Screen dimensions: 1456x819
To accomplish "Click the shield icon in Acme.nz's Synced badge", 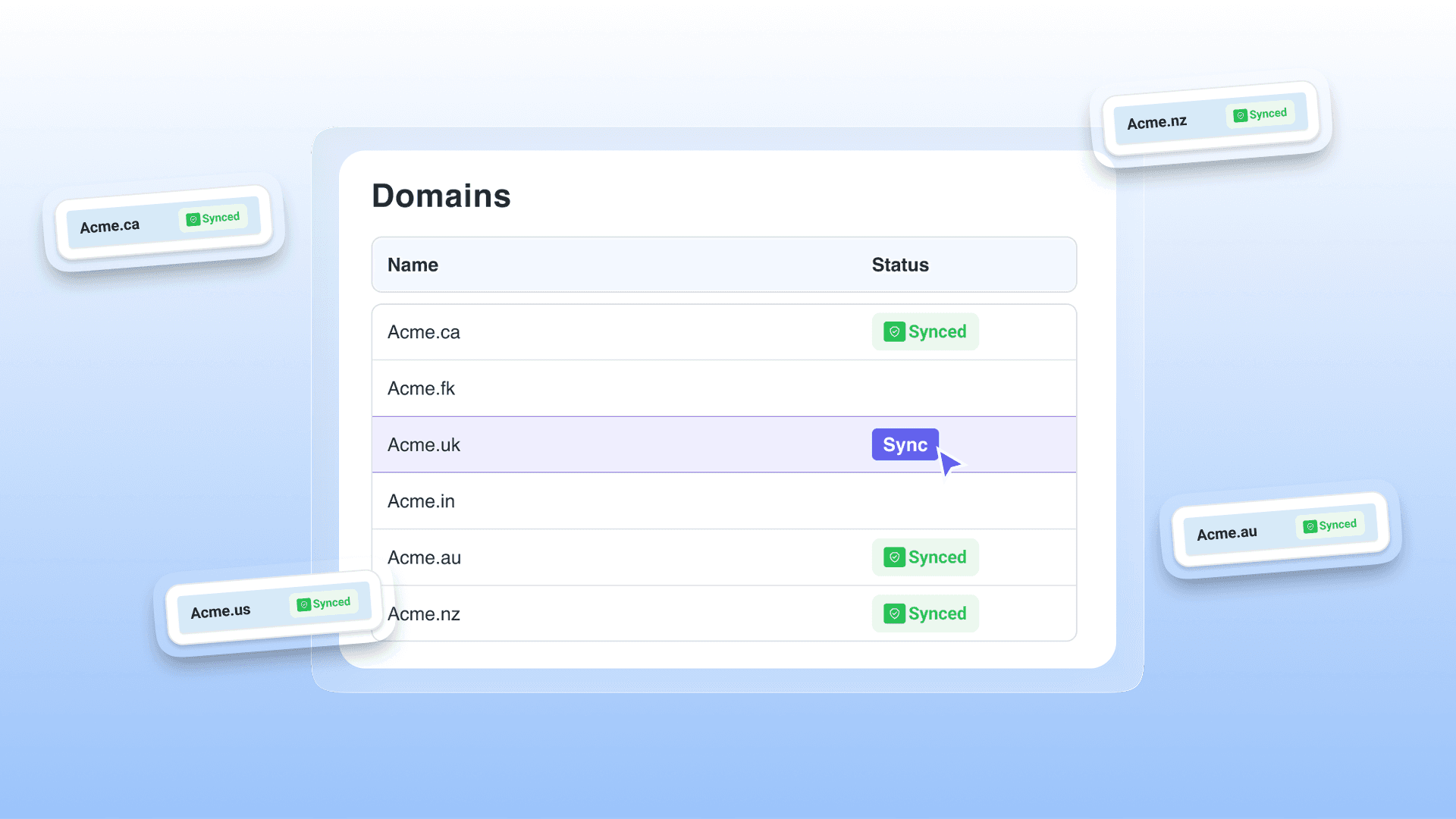I will [x=893, y=613].
